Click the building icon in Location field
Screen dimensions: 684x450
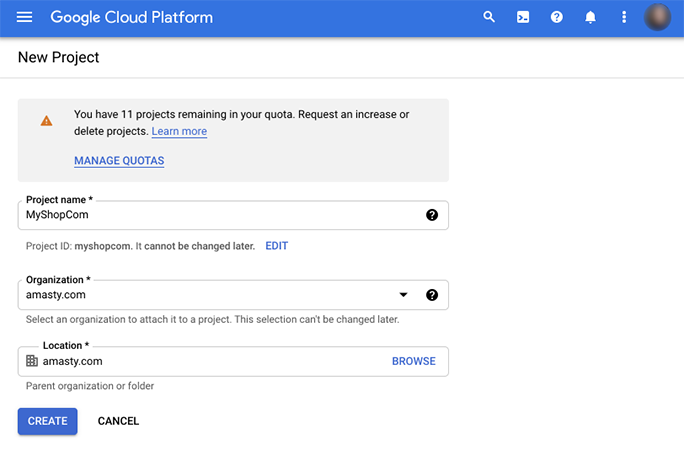[x=32, y=361]
